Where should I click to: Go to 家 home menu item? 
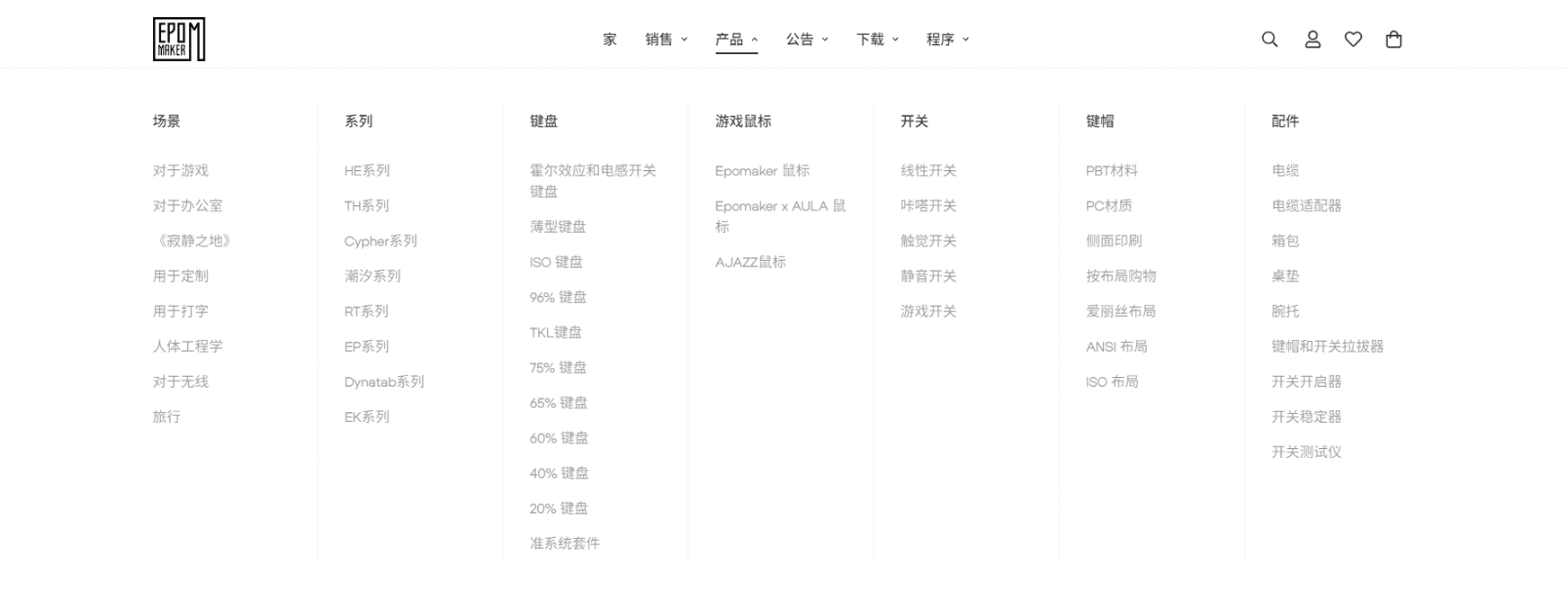point(610,40)
